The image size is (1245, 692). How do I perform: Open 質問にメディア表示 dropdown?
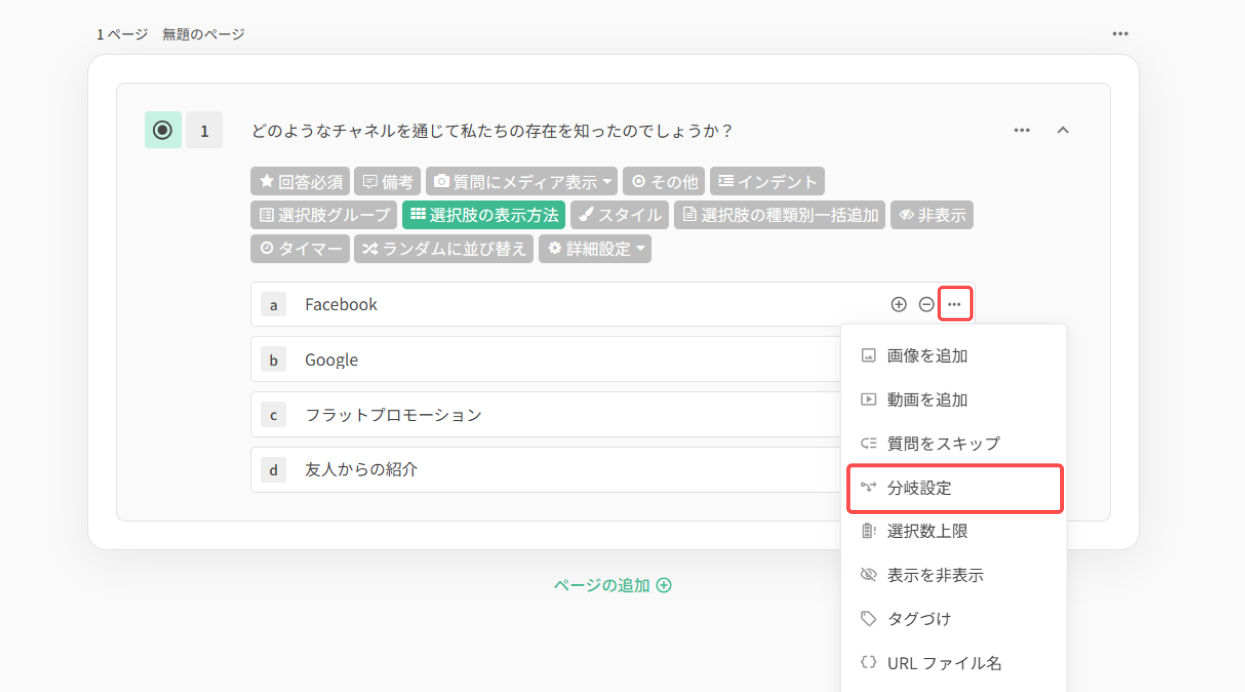(522, 182)
